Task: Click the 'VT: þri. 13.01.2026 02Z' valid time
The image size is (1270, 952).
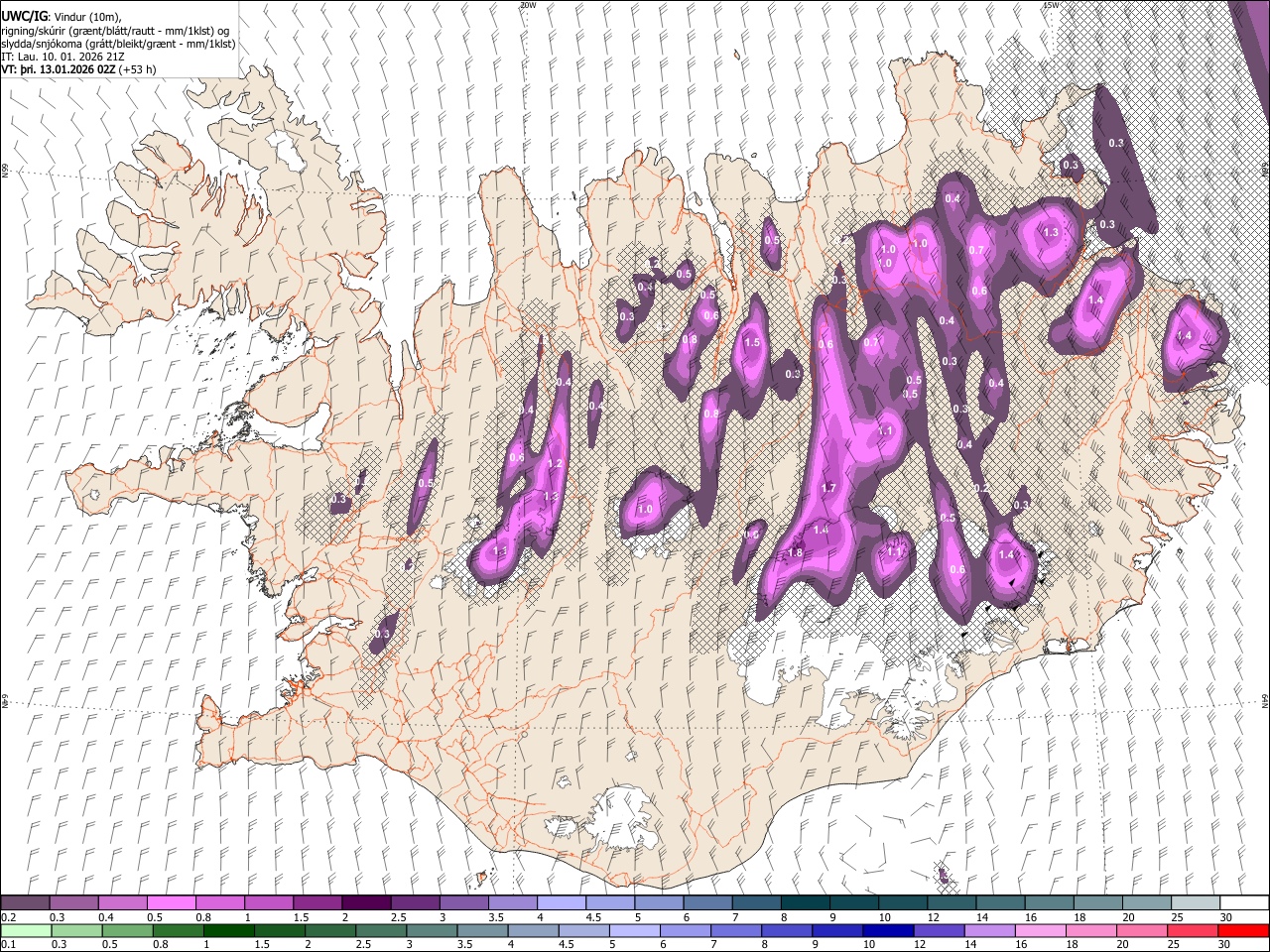Action: coord(59,69)
